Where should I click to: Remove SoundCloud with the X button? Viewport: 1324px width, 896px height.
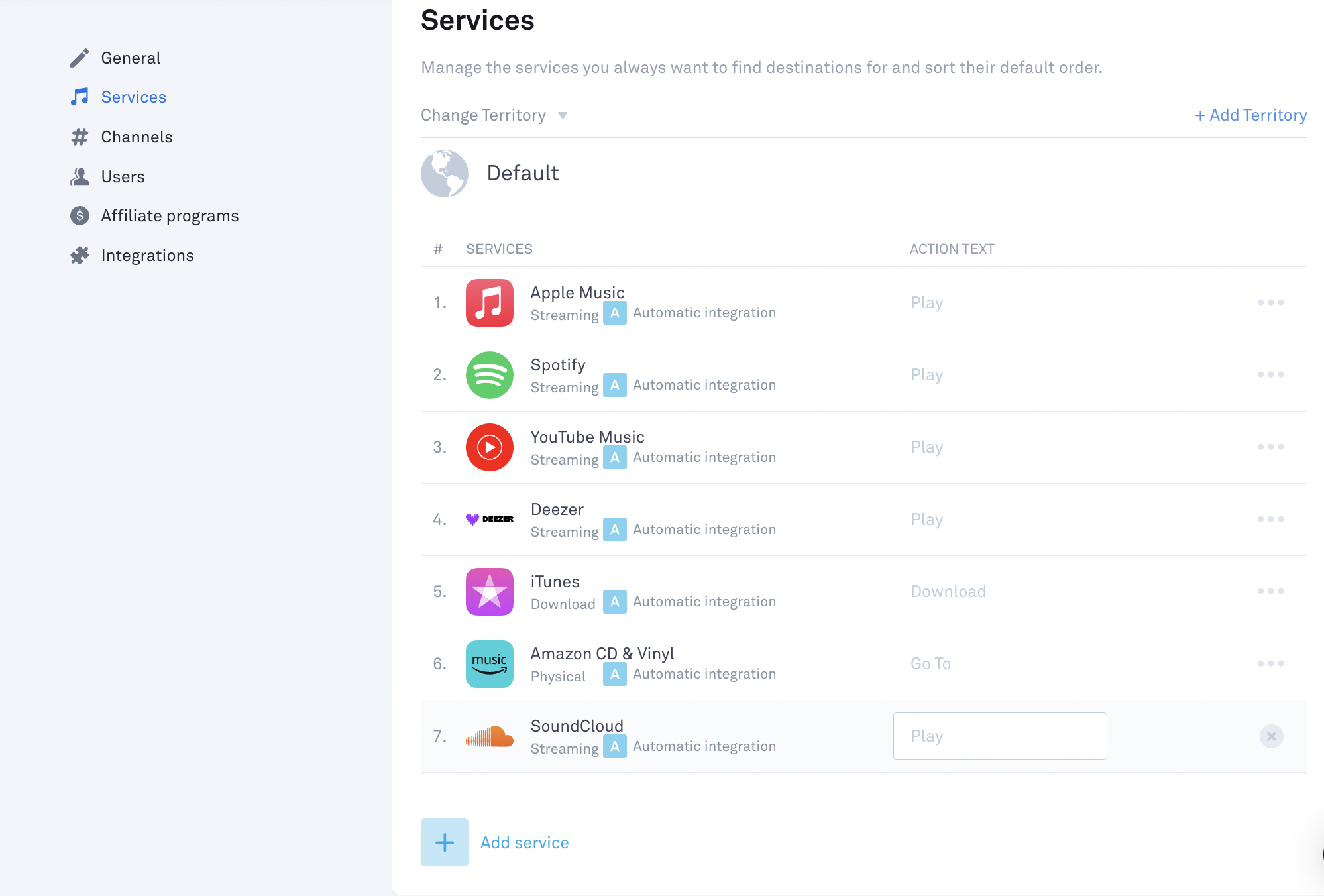click(x=1271, y=736)
